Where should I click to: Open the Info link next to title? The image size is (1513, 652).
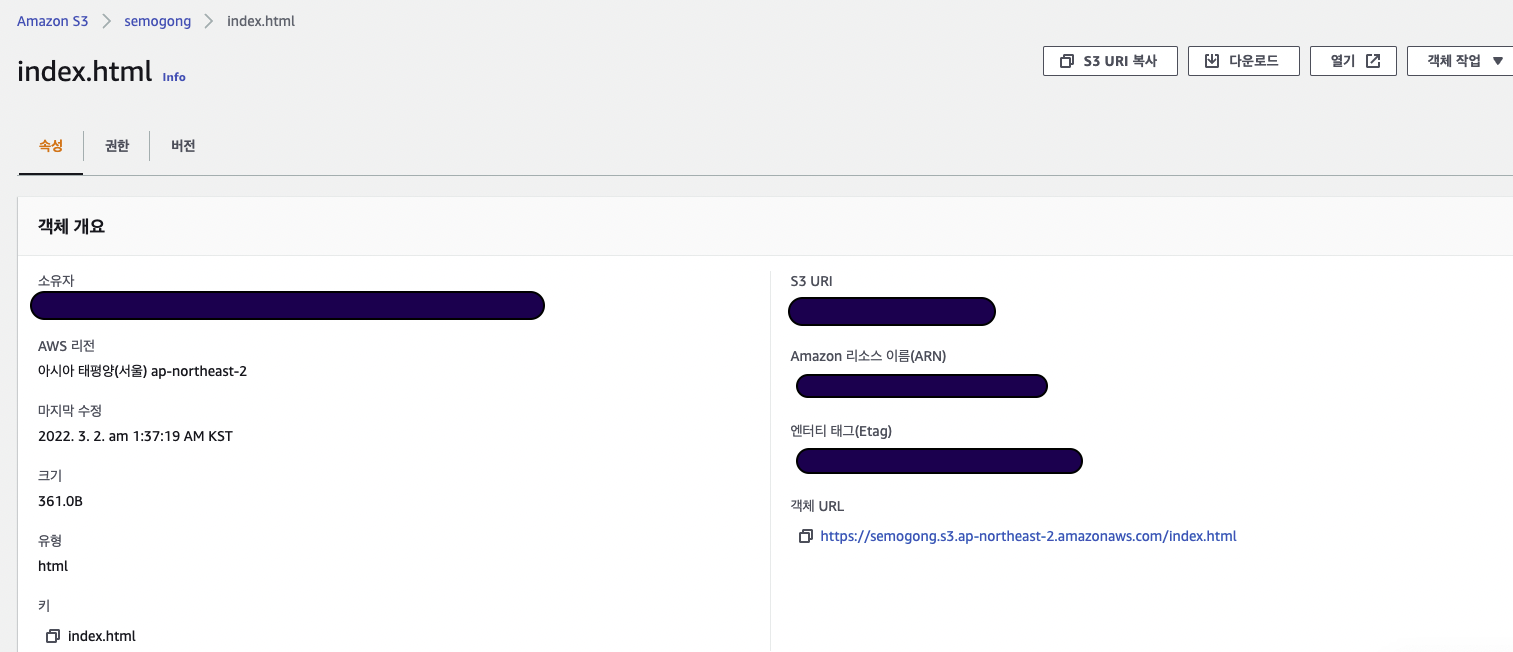coord(174,77)
